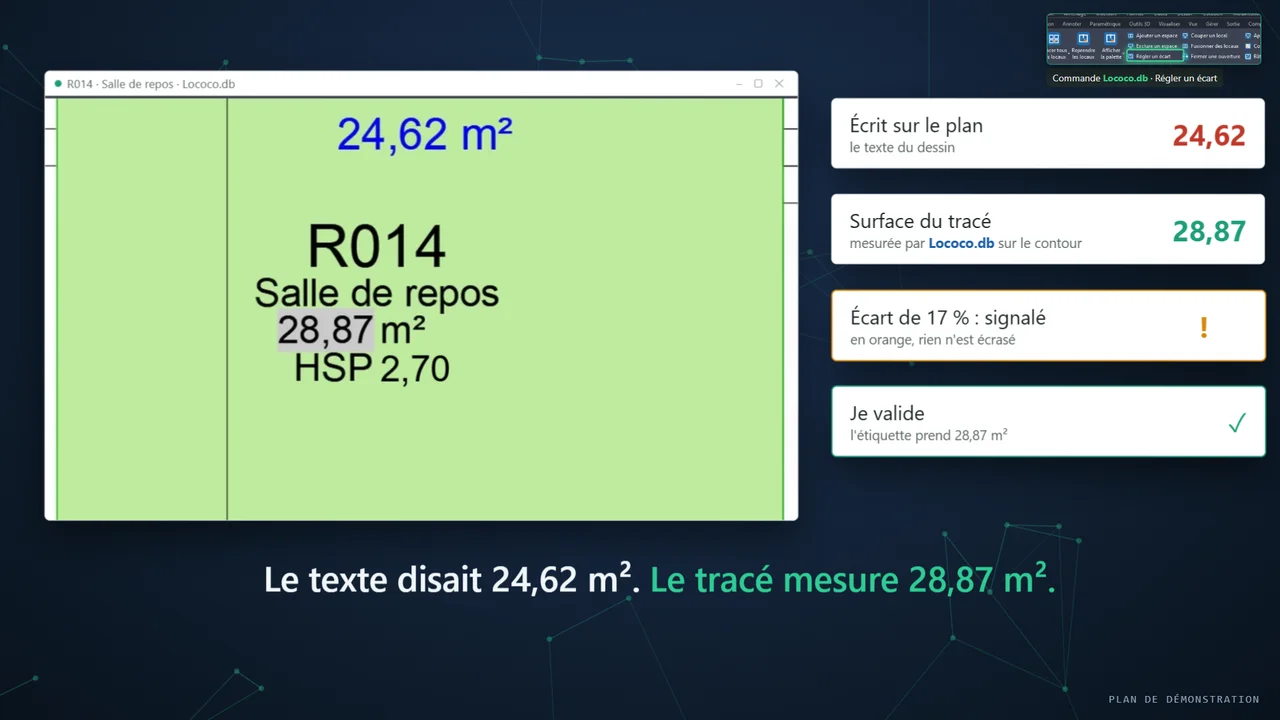Click the 'Exclure un espace' ribbon icon

point(1131,46)
